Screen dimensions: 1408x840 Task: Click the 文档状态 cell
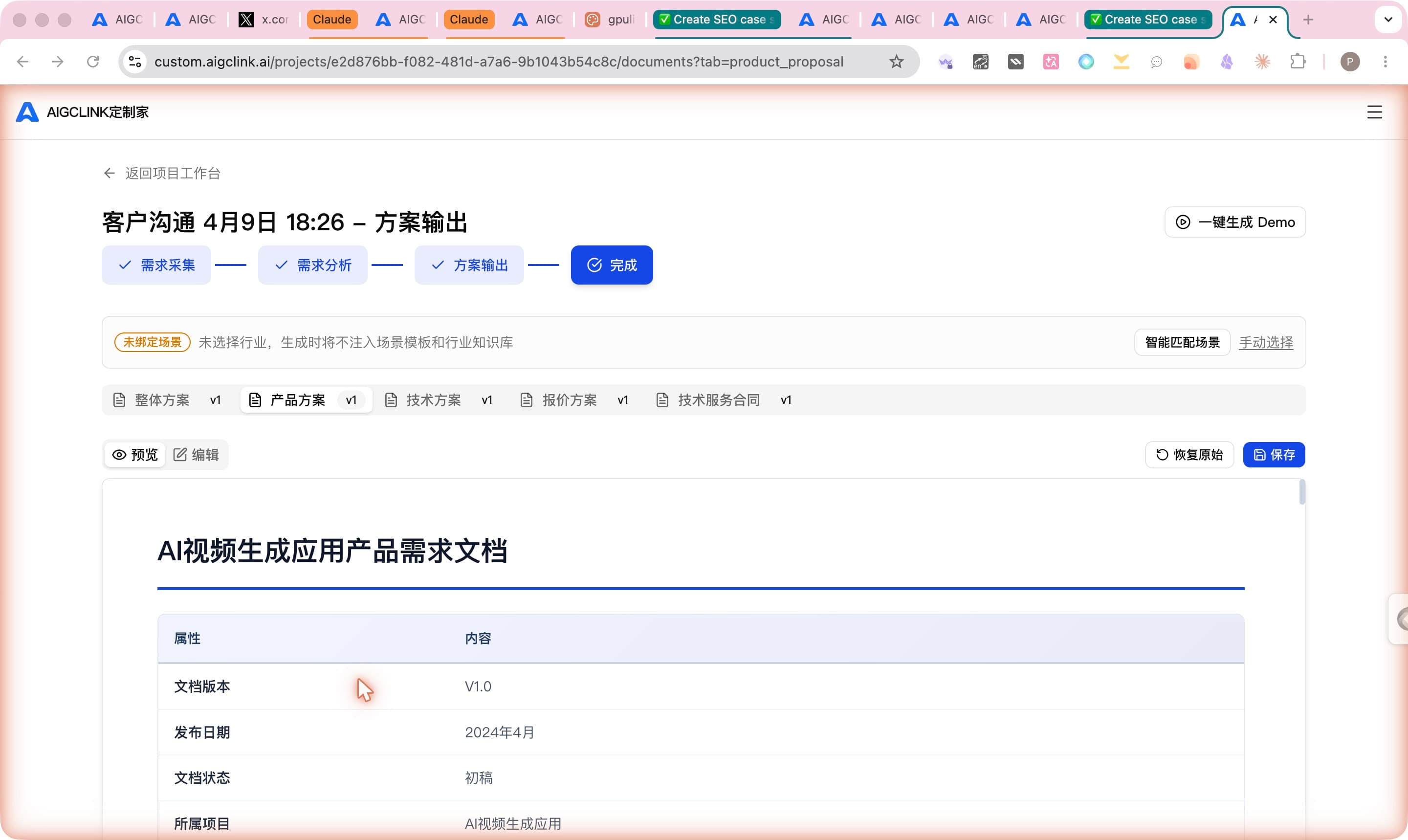point(202,778)
